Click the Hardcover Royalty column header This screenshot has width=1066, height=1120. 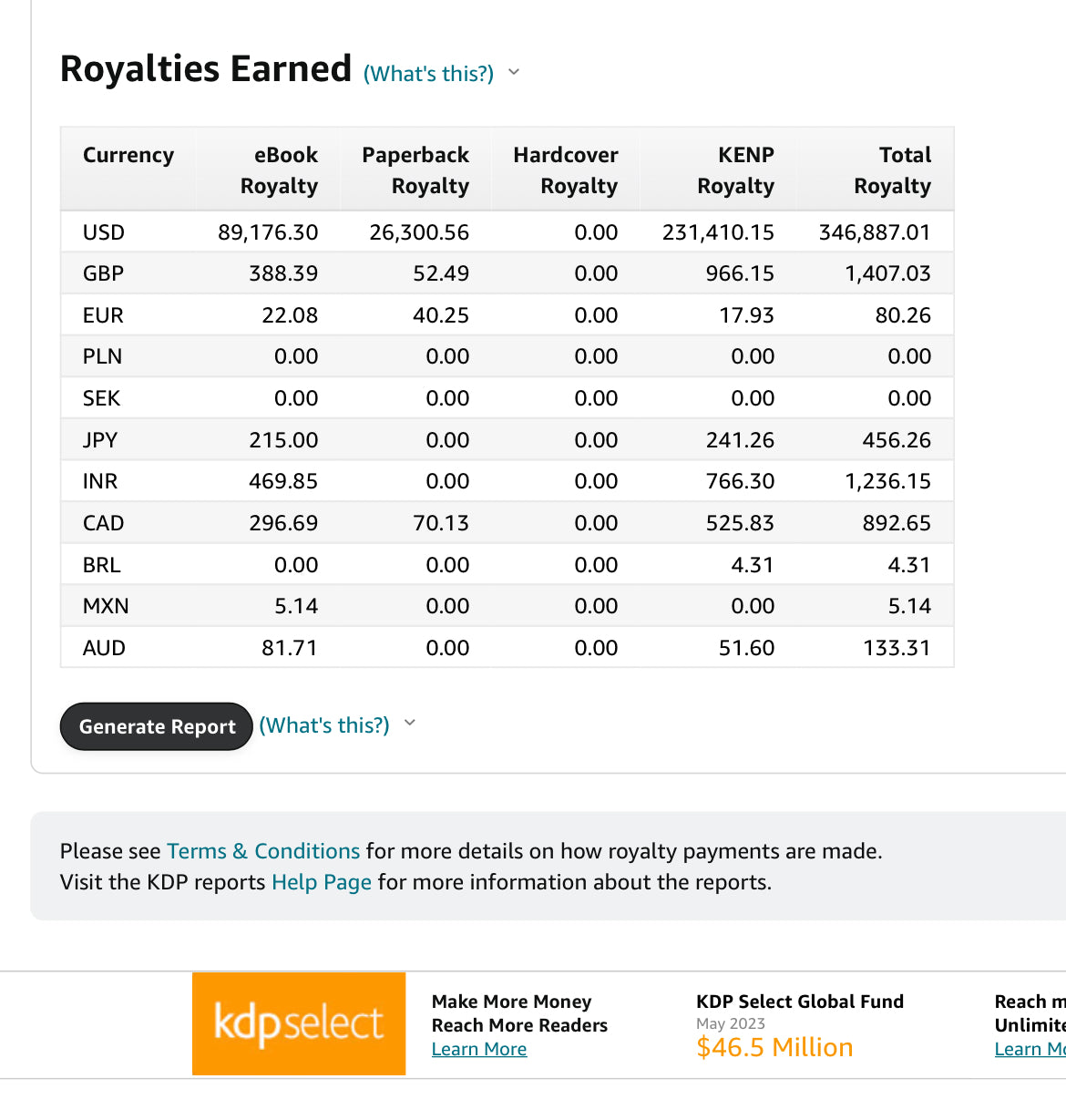pos(566,170)
